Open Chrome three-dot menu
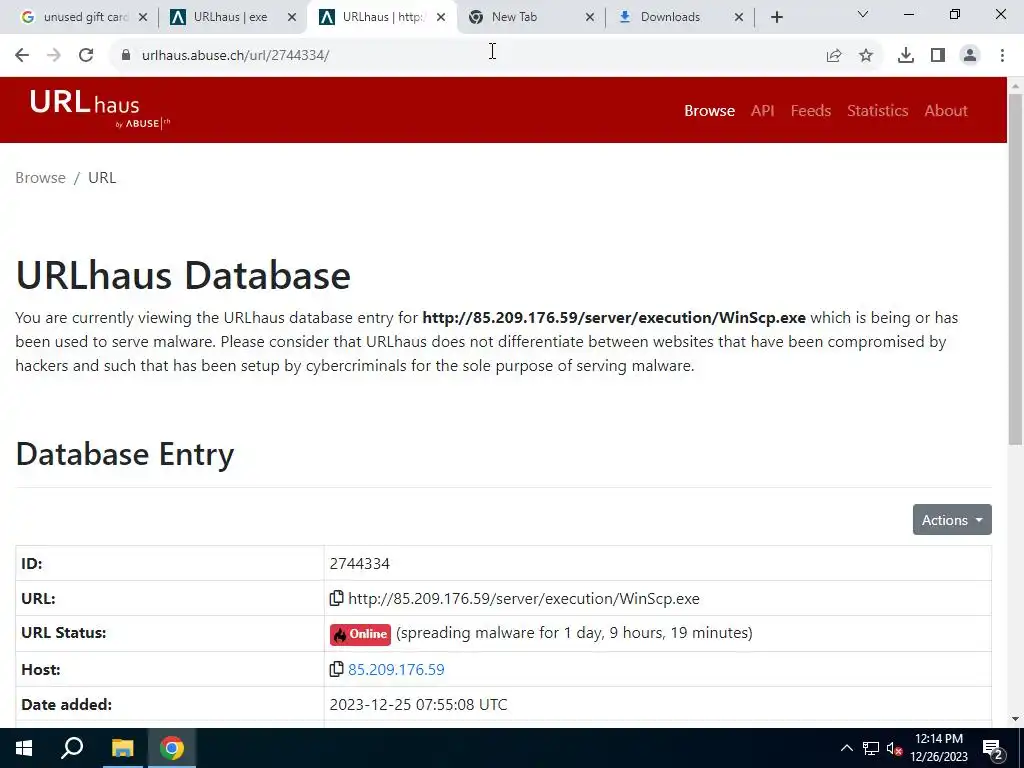Viewport: 1024px width, 768px height. coord(1002,56)
